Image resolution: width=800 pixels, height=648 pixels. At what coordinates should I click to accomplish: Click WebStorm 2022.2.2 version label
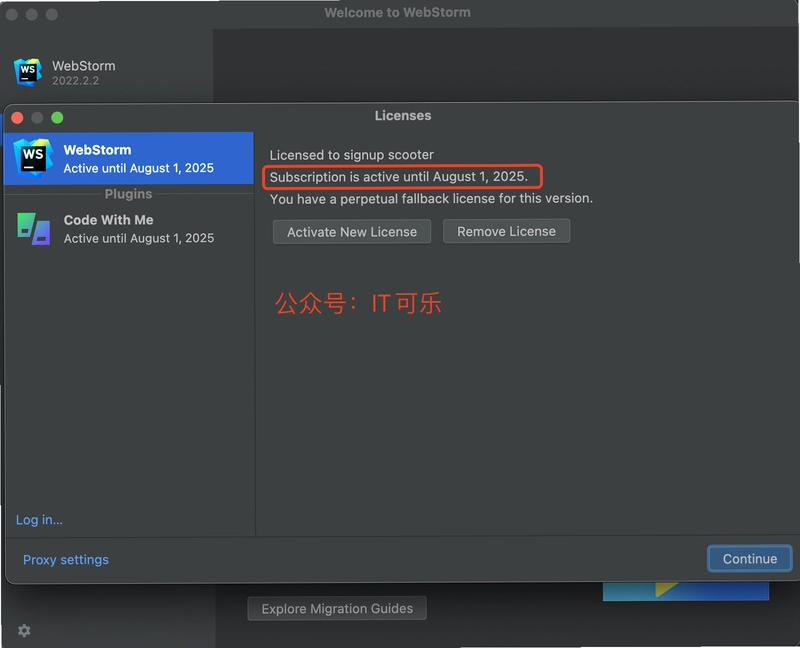point(76,81)
